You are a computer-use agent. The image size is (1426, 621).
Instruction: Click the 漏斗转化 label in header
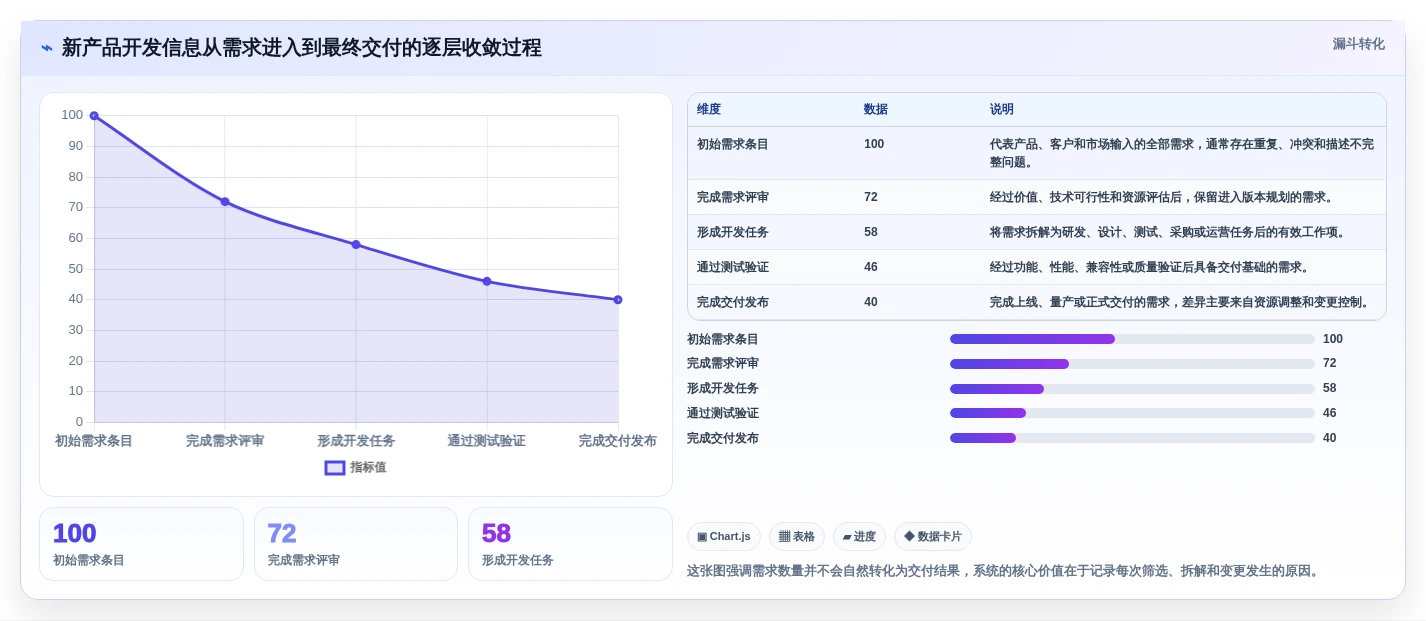pyautogui.click(x=1358, y=44)
